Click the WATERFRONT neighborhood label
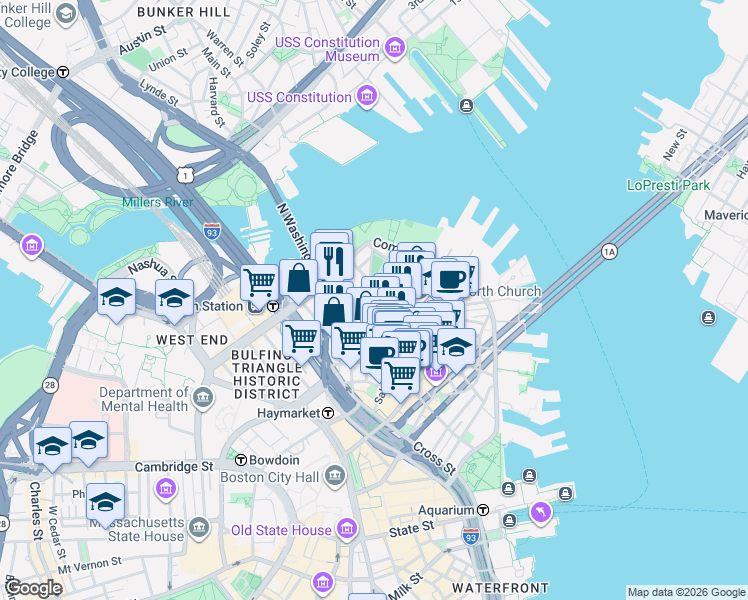The image size is (748, 600). pyautogui.click(x=500, y=588)
